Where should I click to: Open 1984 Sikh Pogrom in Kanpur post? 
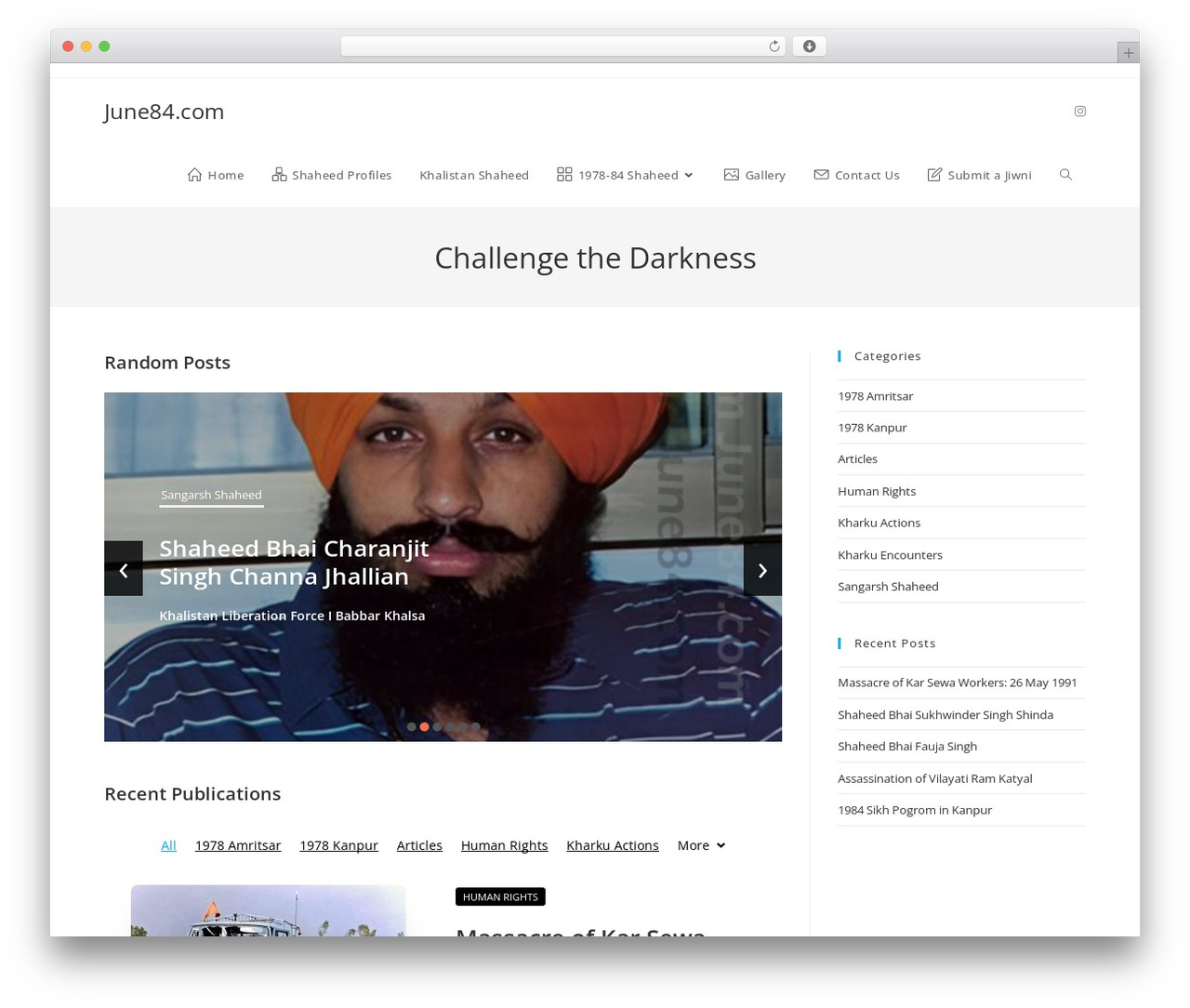point(915,810)
